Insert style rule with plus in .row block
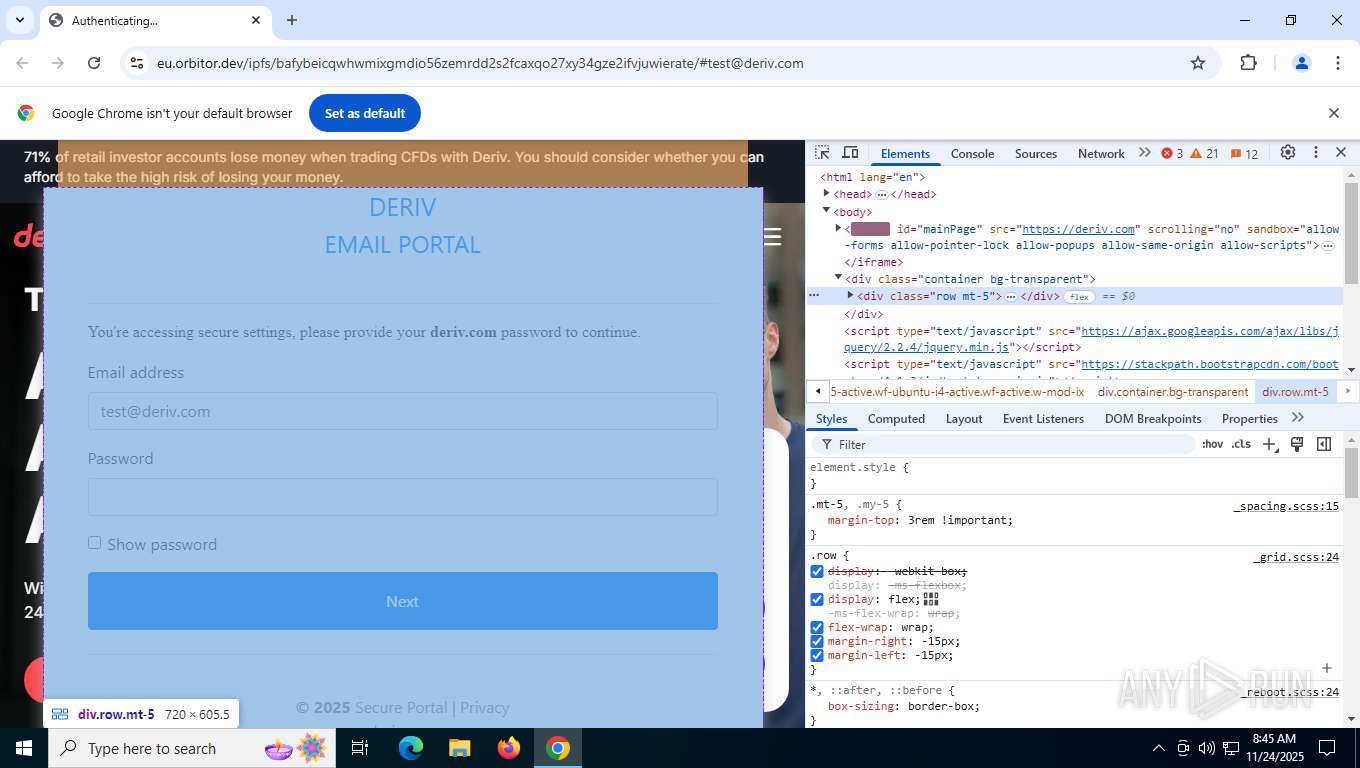The height and width of the screenshot is (768, 1360). coord(1327,668)
